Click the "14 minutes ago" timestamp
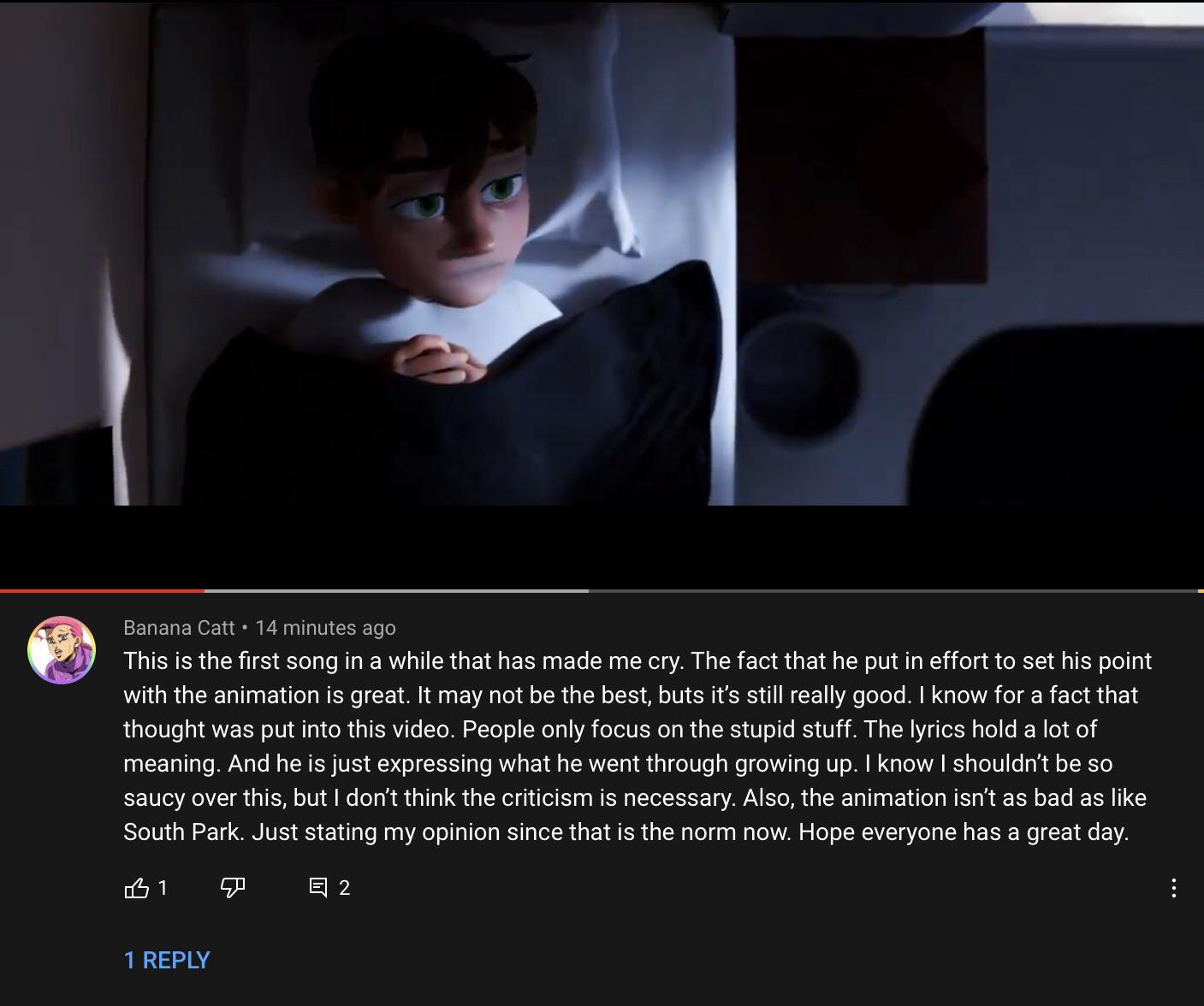 [x=325, y=628]
